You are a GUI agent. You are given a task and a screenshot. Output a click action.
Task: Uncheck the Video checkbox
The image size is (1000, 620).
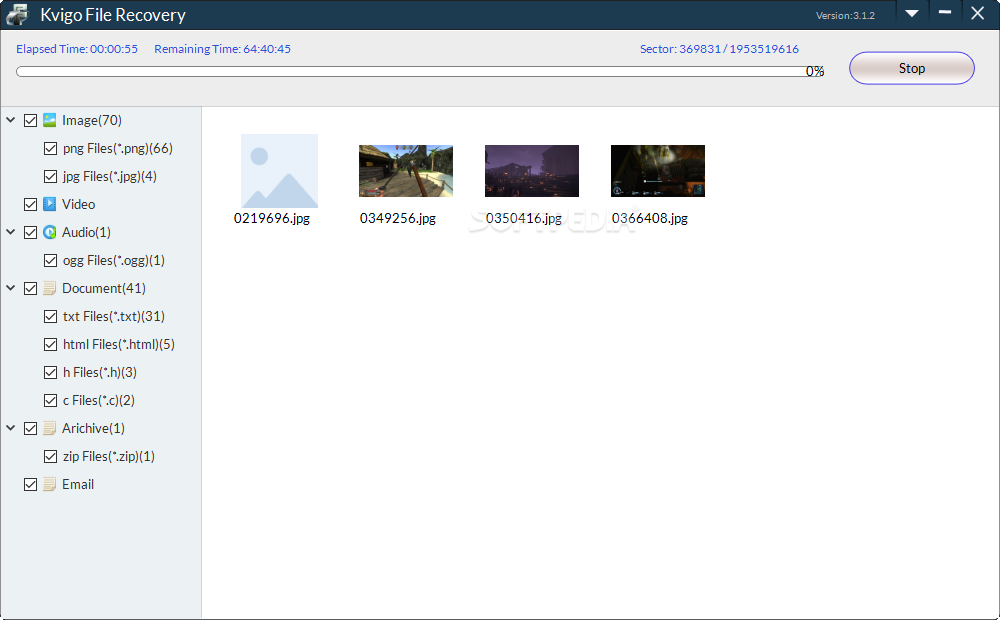pos(30,204)
